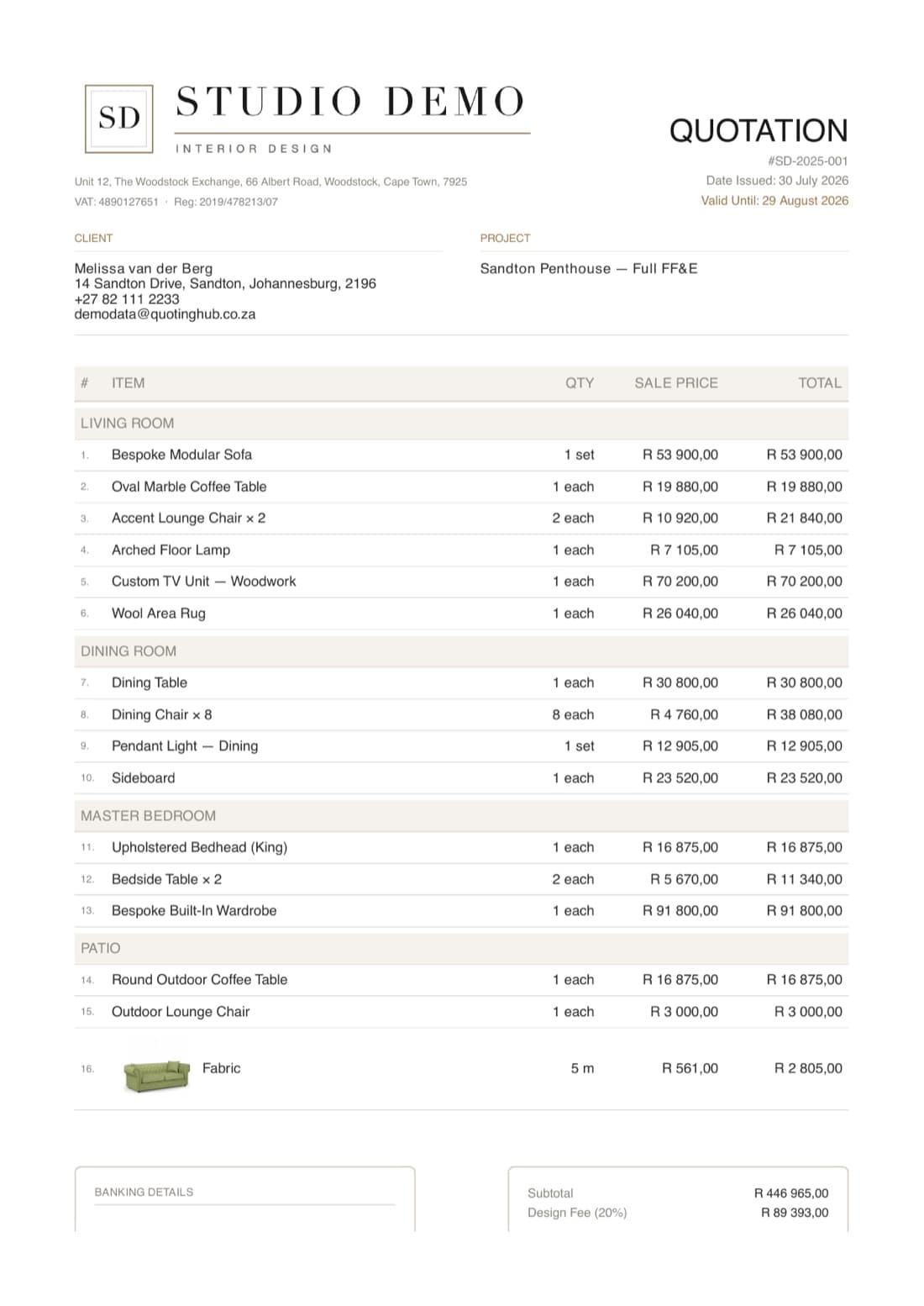The image size is (924, 1306).
Task: Click phone number +27 82 111 2233
Action: [x=127, y=299]
